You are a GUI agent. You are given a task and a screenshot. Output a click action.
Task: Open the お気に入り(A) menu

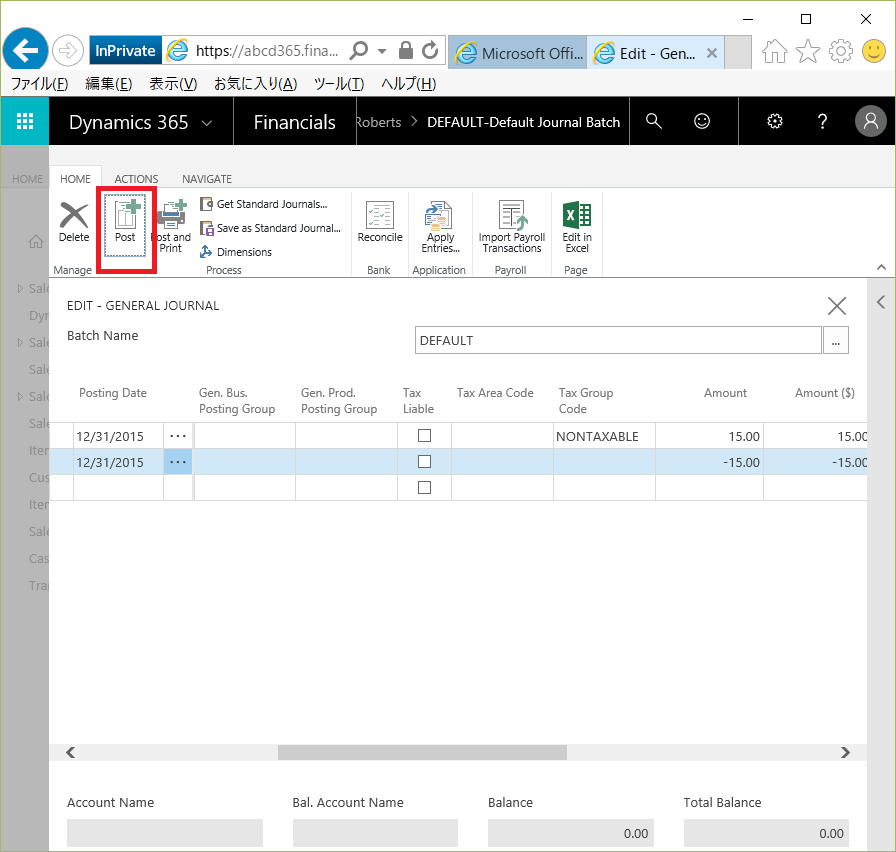(255, 84)
